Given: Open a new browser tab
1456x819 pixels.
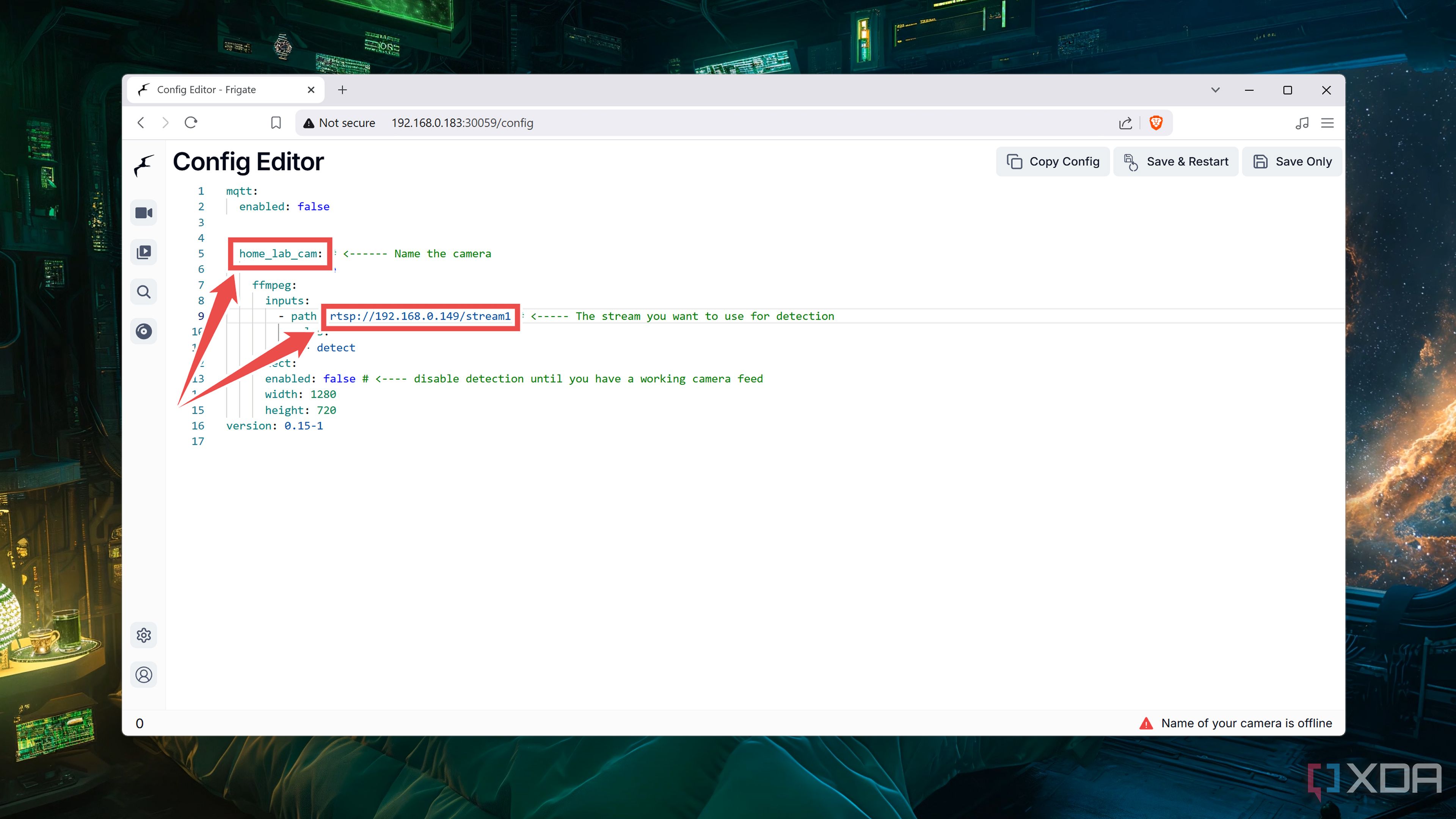Looking at the screenshot, I should pos(342,90).
